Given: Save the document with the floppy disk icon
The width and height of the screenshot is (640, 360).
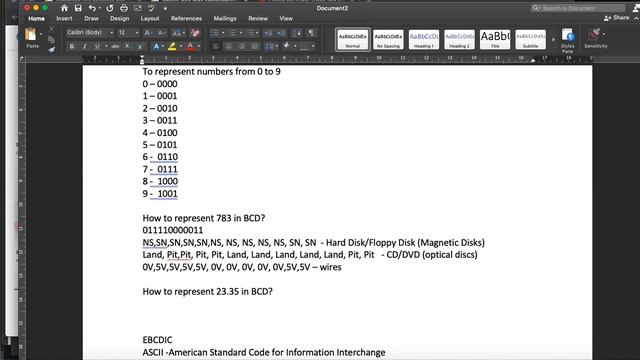Looking at the screenshot, I should [x=78, y=8].
